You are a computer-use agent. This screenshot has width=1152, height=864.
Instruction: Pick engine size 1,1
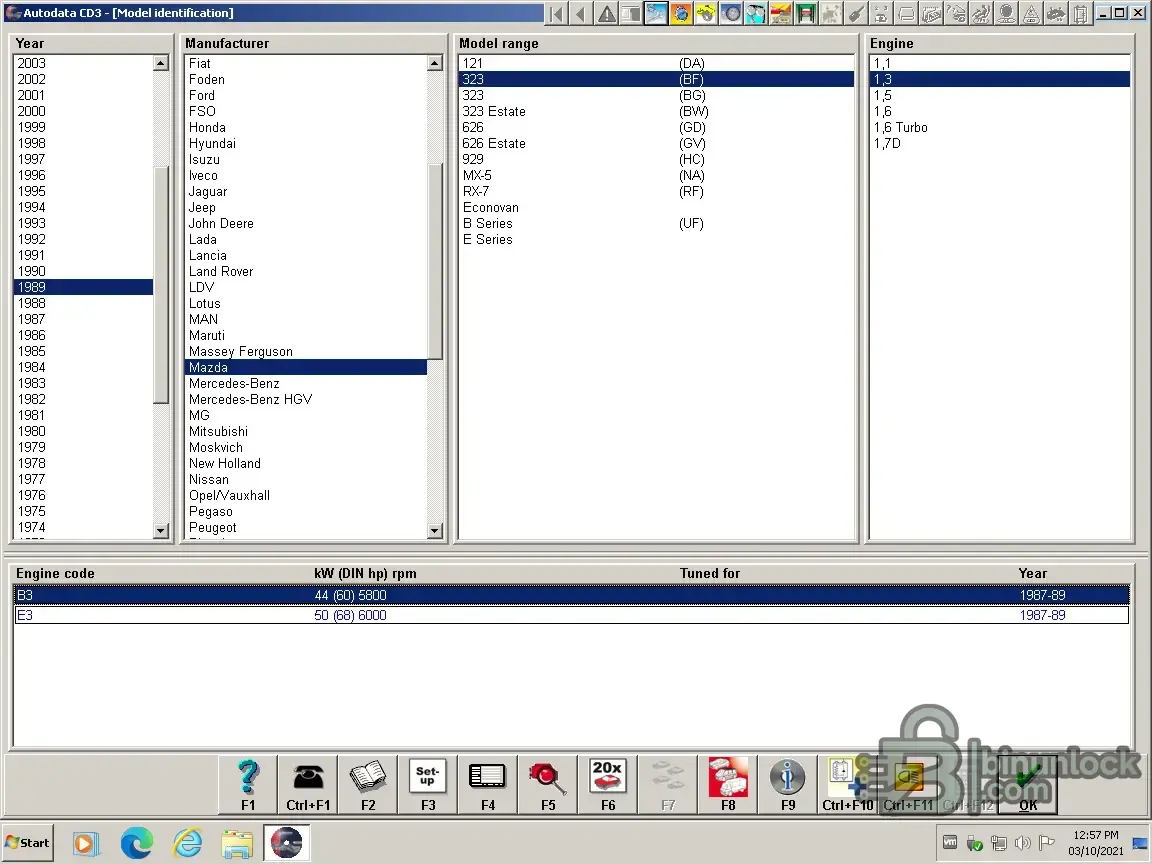[999, 63]
